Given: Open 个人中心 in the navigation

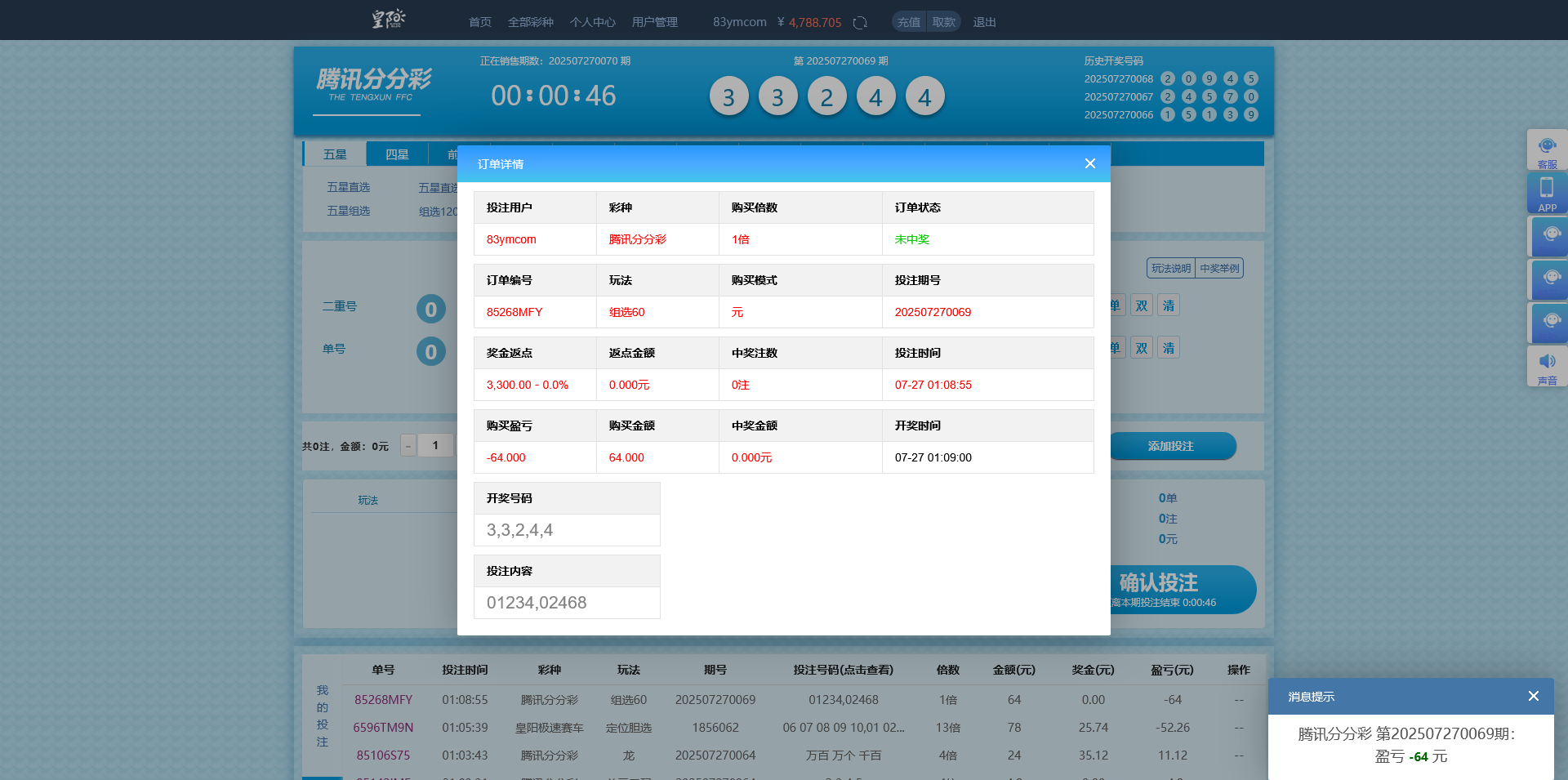Looking at the screenshot, I should [x=593, y=22].
